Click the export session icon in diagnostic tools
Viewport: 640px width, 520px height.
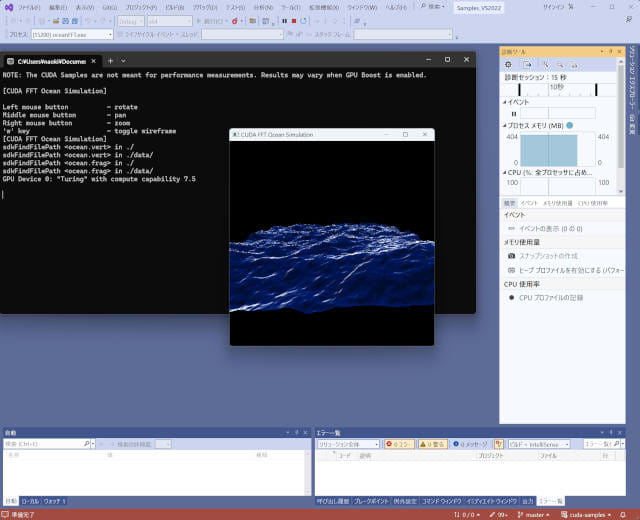pos(528,64)
